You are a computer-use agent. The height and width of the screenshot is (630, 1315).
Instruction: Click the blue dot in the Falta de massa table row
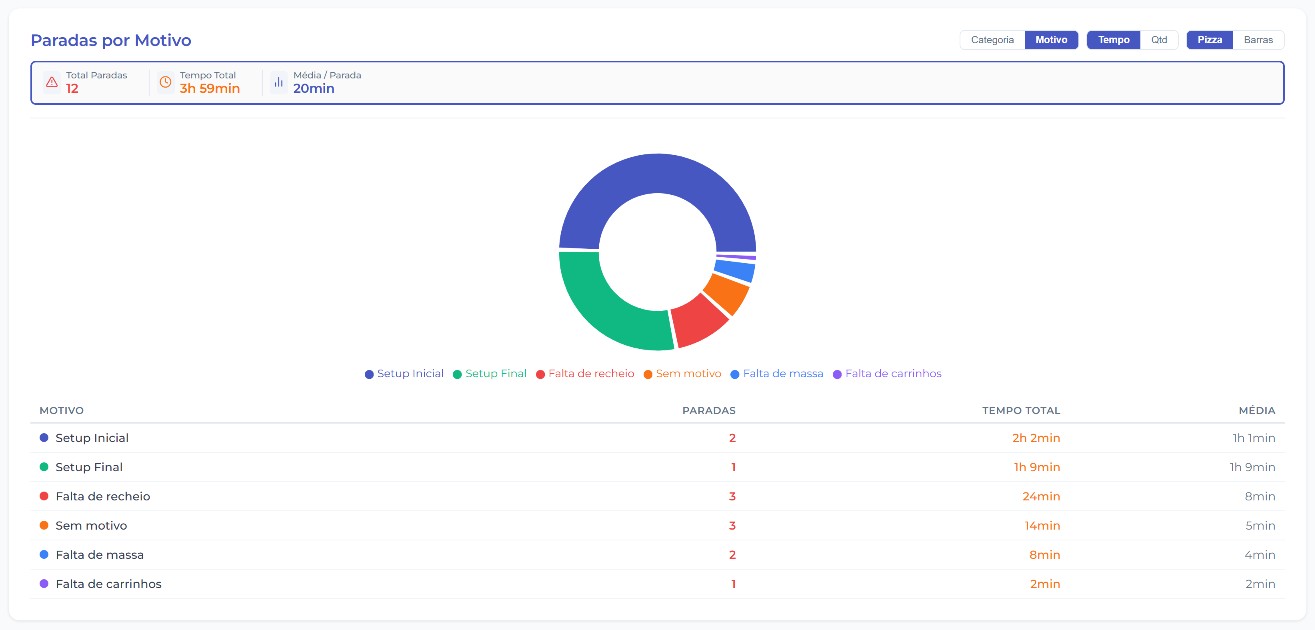[x=44, y=555]
